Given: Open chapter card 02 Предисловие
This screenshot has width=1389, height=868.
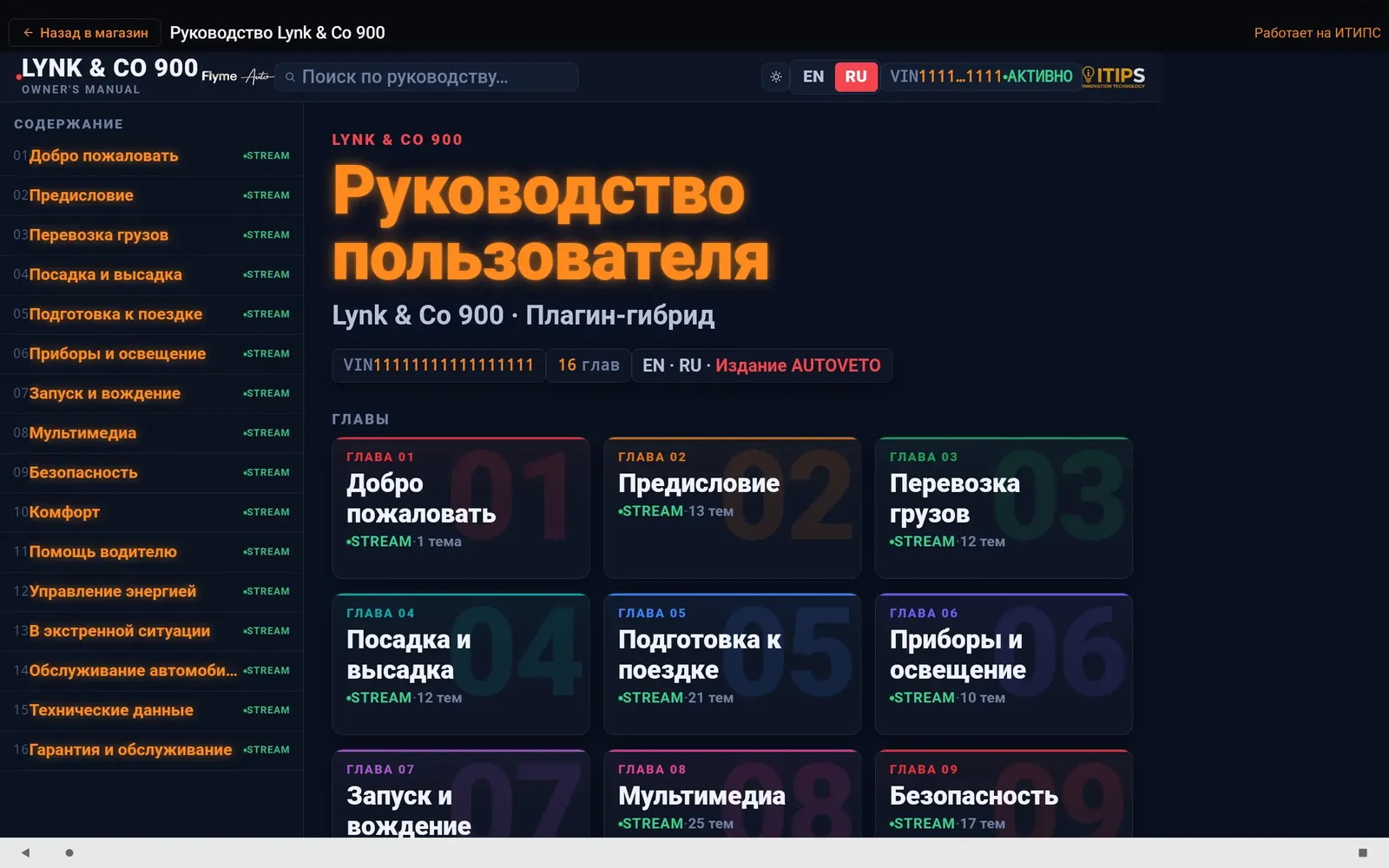Looking at the screenshot, I should (x=732, y=508).
